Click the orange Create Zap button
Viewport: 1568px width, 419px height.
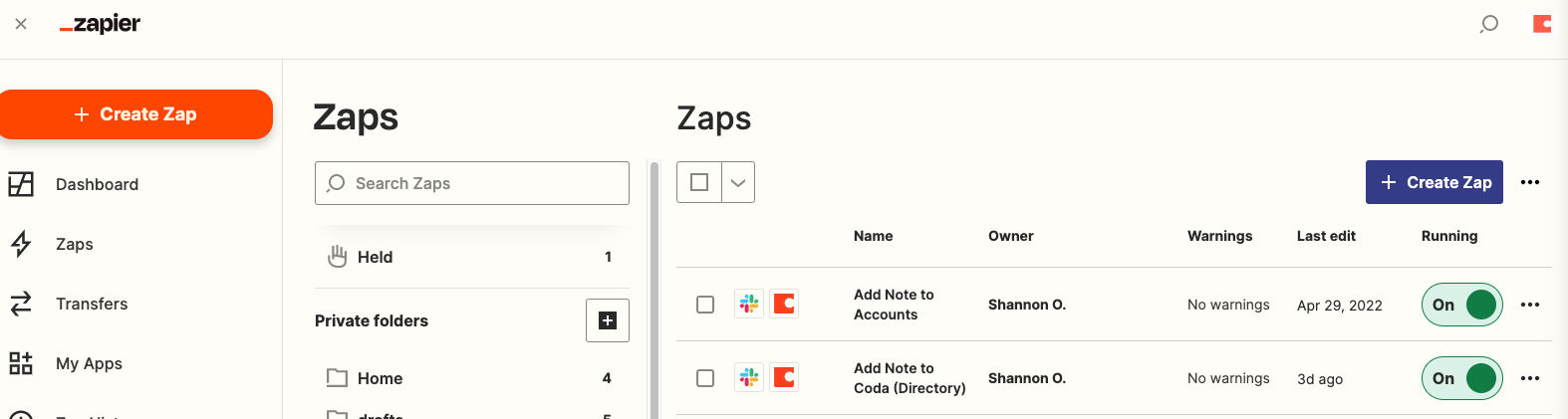[136, 114]
